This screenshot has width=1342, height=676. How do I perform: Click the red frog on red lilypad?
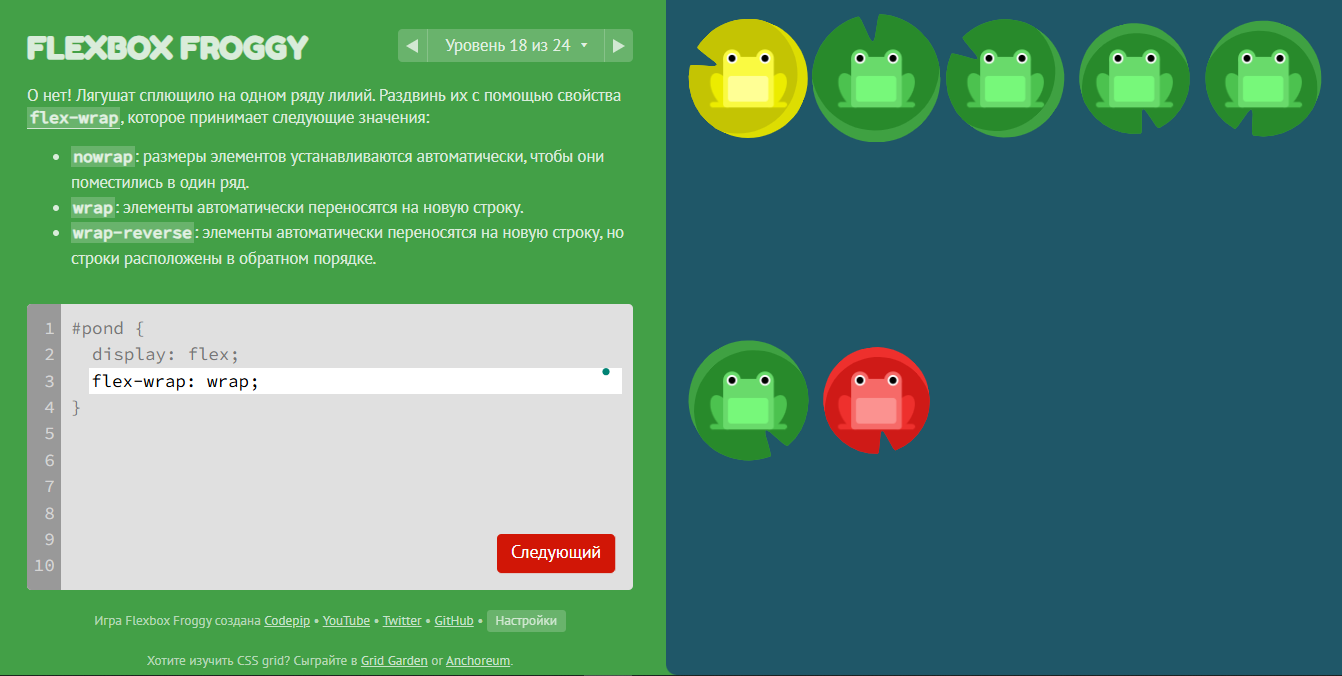coord(876,401)
